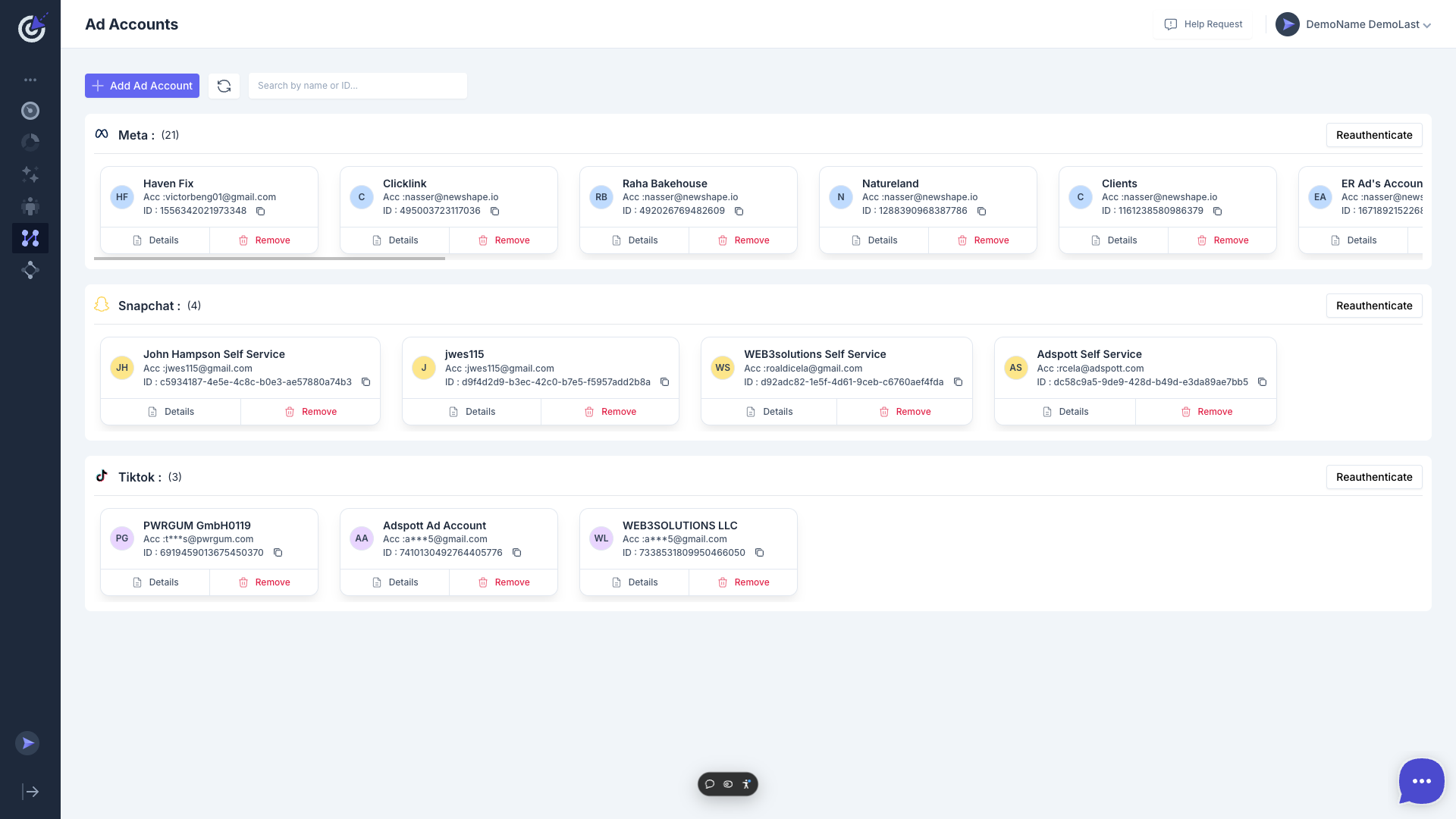The image size is (1456, 819).
Task: Open Details for Clicklink
Action: (395, 240)
